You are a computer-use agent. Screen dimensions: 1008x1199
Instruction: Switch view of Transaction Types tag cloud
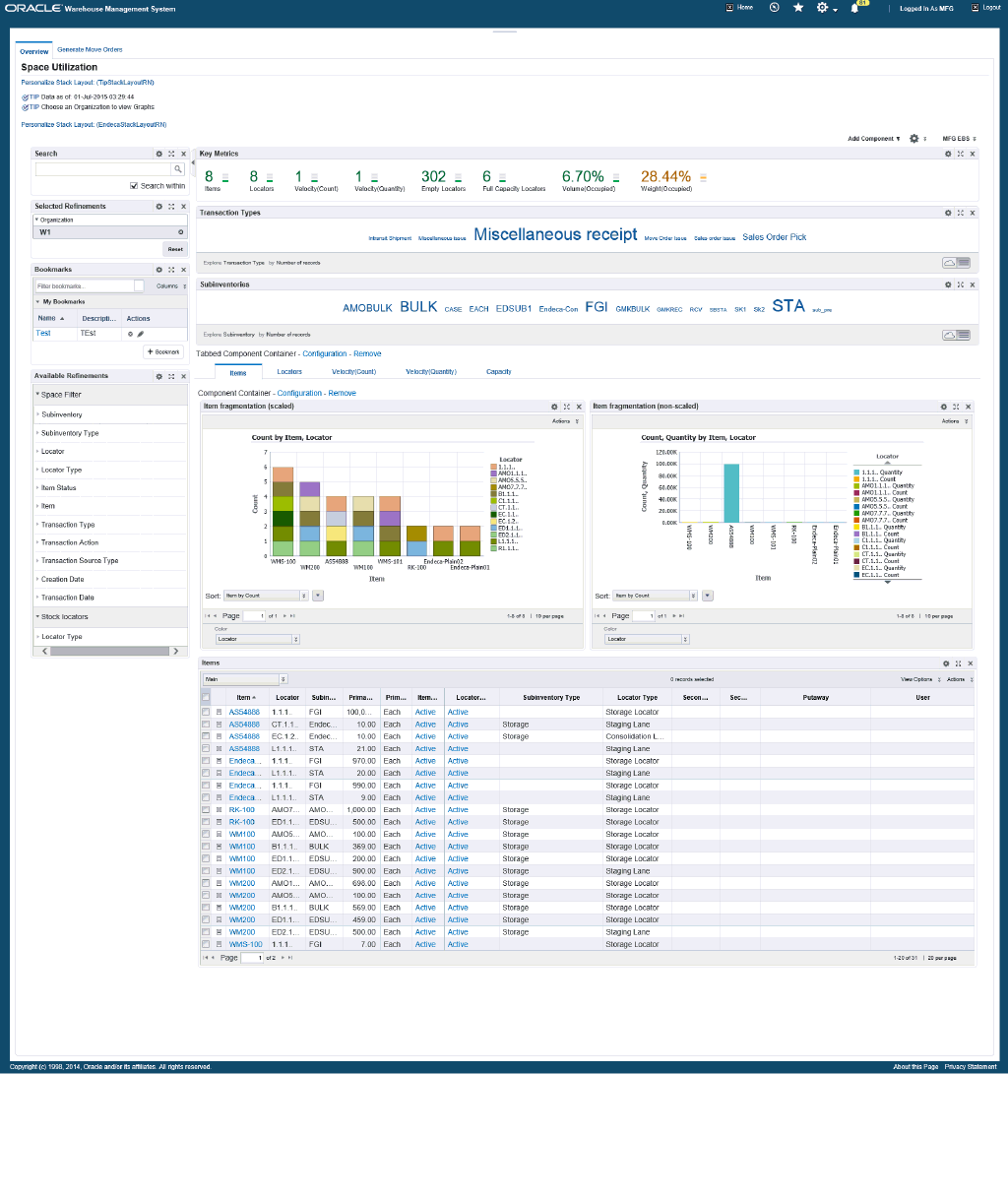(x=956, y=263)
